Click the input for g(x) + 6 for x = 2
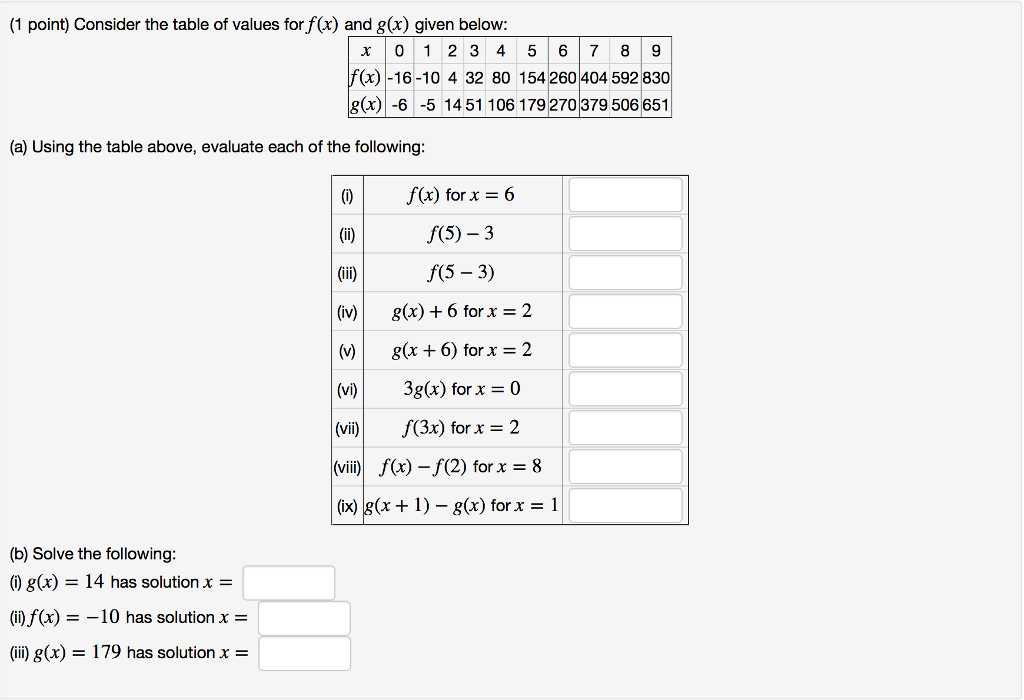 click(x=624, y=310)
